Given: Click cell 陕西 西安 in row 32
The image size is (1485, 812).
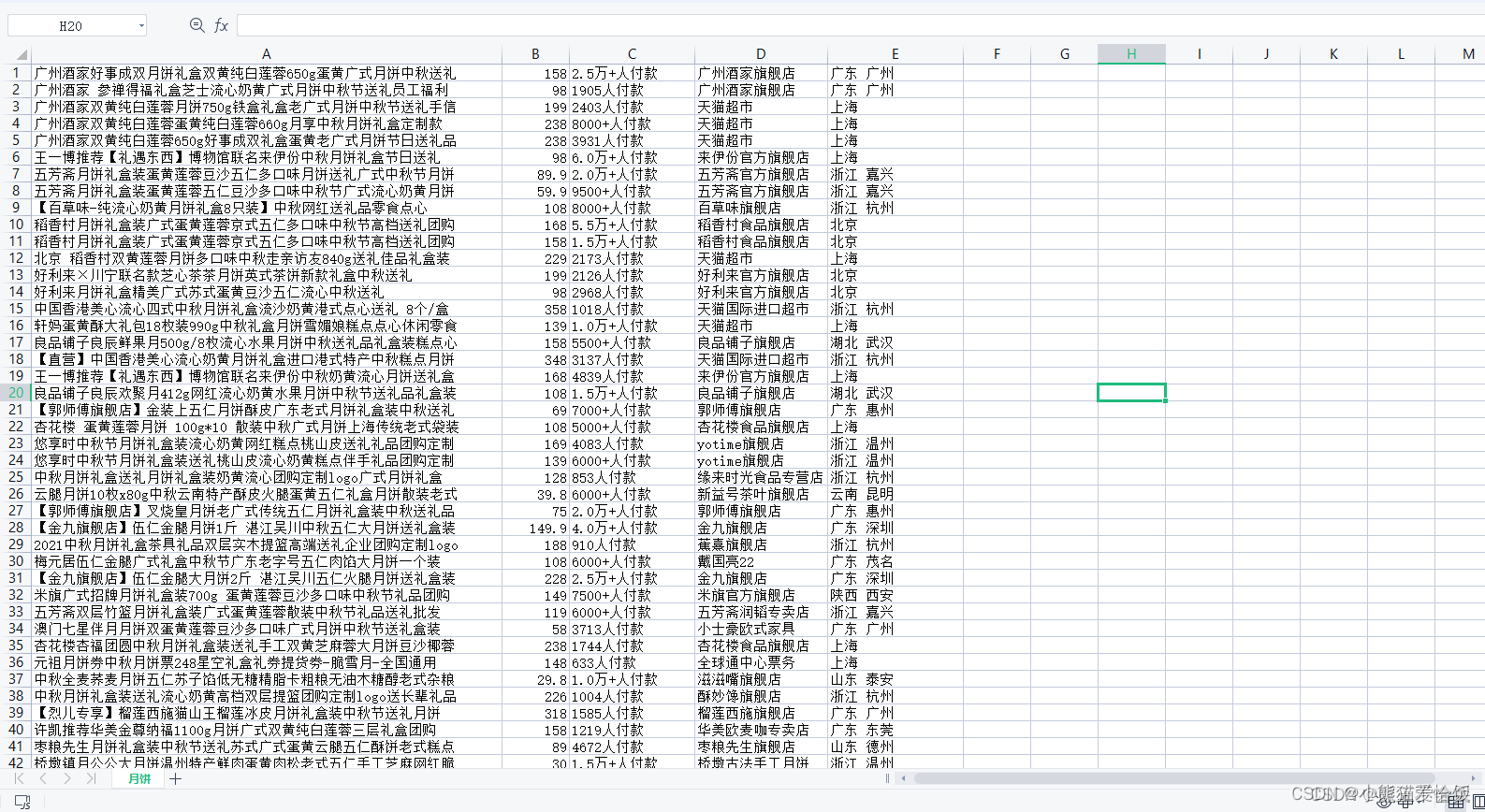Looking at the screenshot, I should pyautogui.click(x=895, y=595).
